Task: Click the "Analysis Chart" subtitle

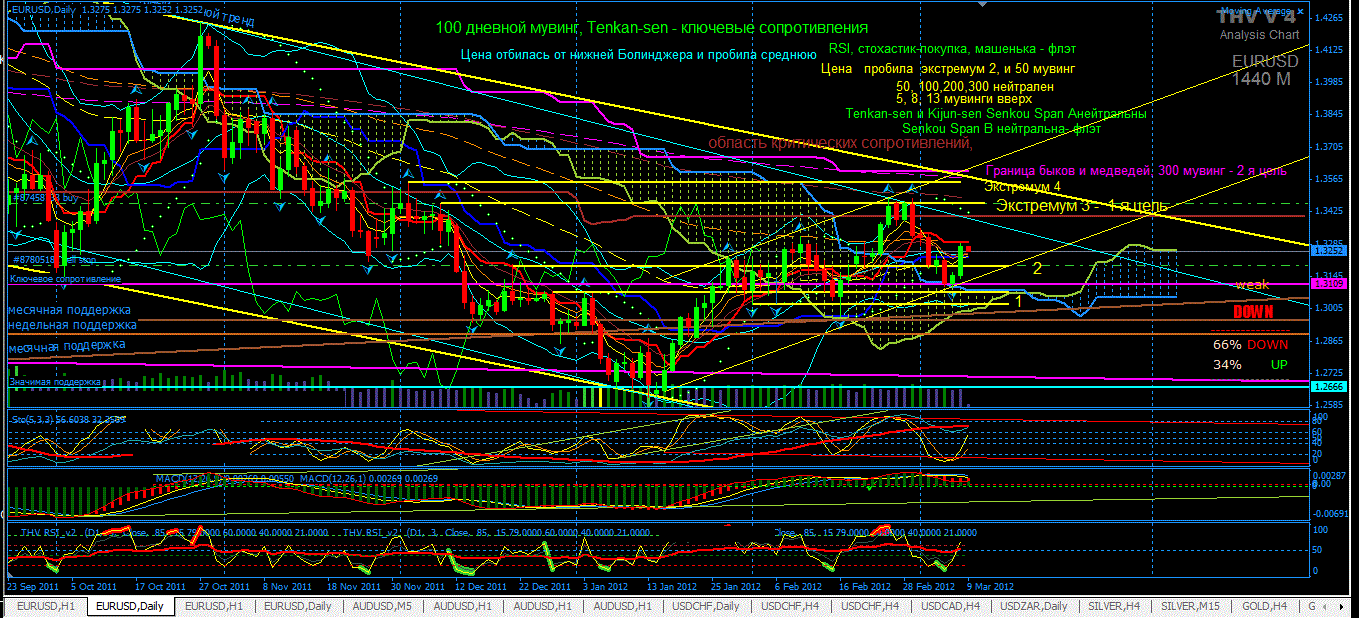Action: [x=1259, y=36]
